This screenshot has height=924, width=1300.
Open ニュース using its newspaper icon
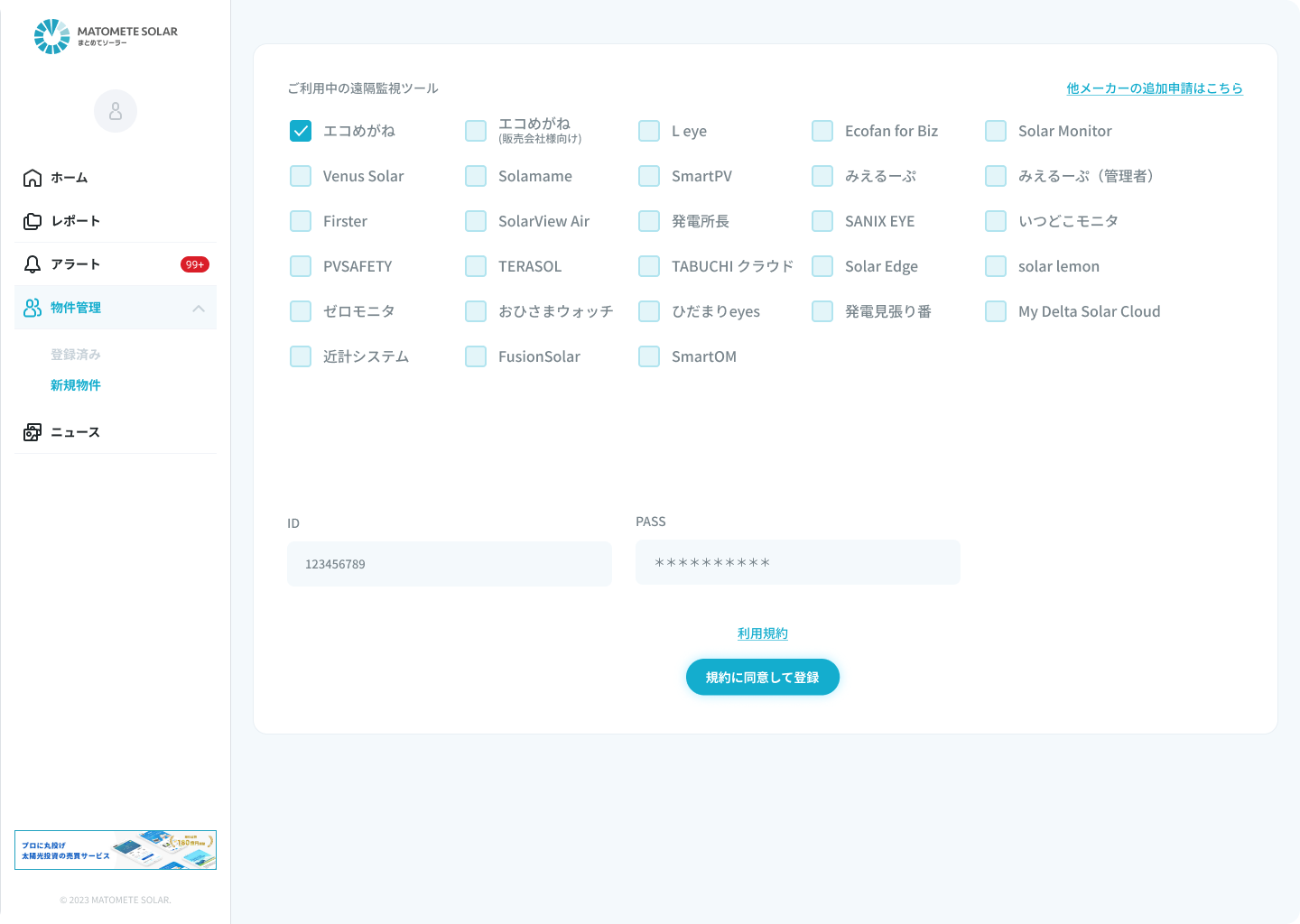pyautogui.click(x=32, y=431)
